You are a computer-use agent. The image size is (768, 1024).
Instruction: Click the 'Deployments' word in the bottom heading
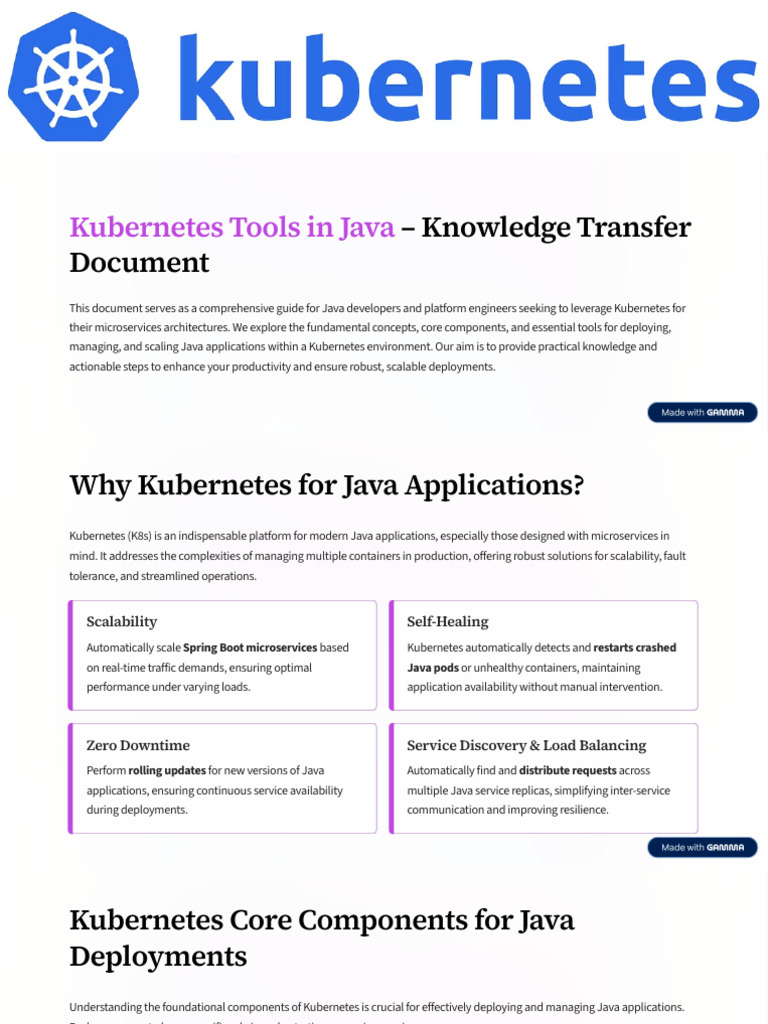(x=158, y=957)
